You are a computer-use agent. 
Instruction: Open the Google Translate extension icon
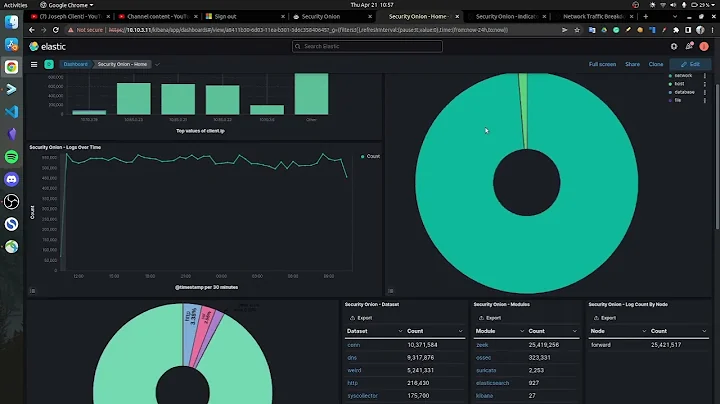click(x=592, y=30)
